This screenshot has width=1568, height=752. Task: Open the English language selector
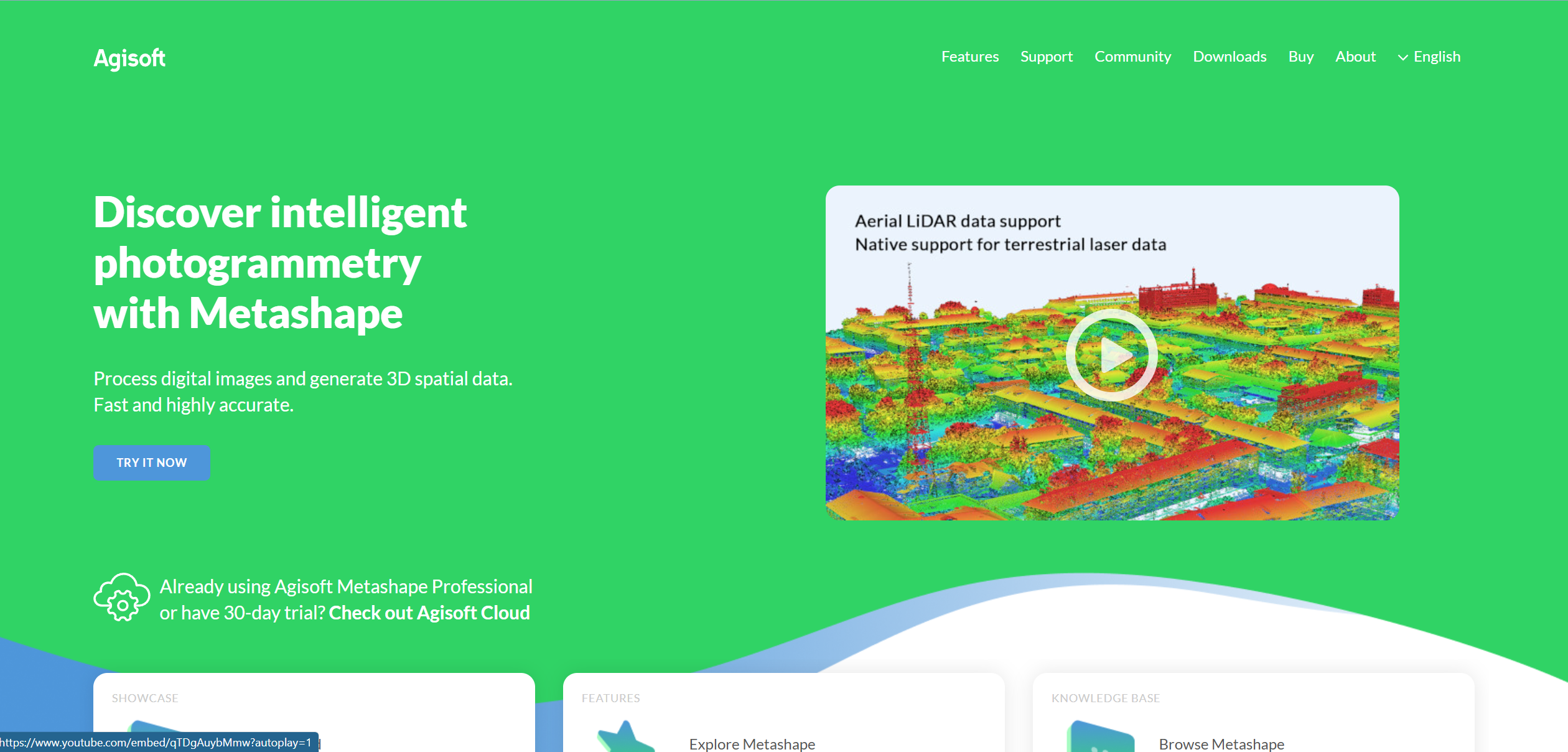tap(1436, 57)
